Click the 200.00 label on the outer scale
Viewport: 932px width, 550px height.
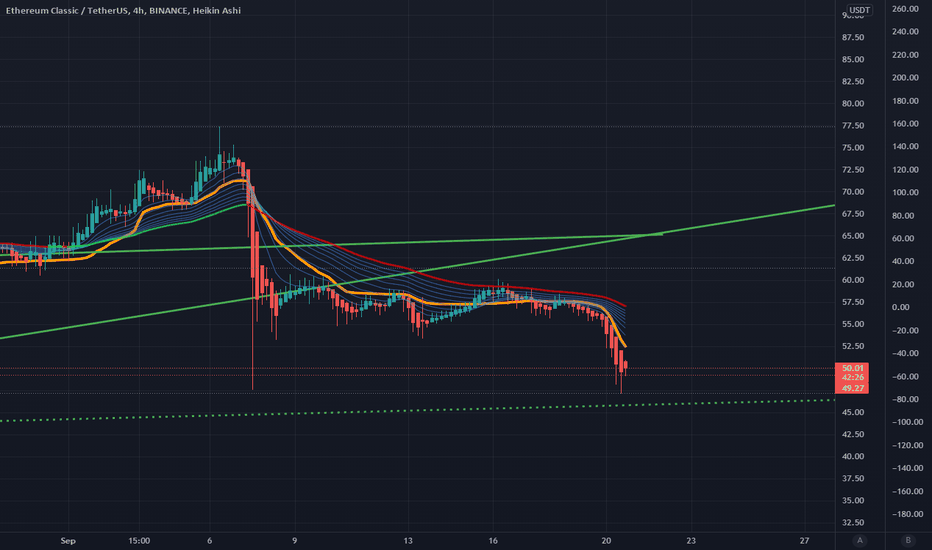coord(905,77)
